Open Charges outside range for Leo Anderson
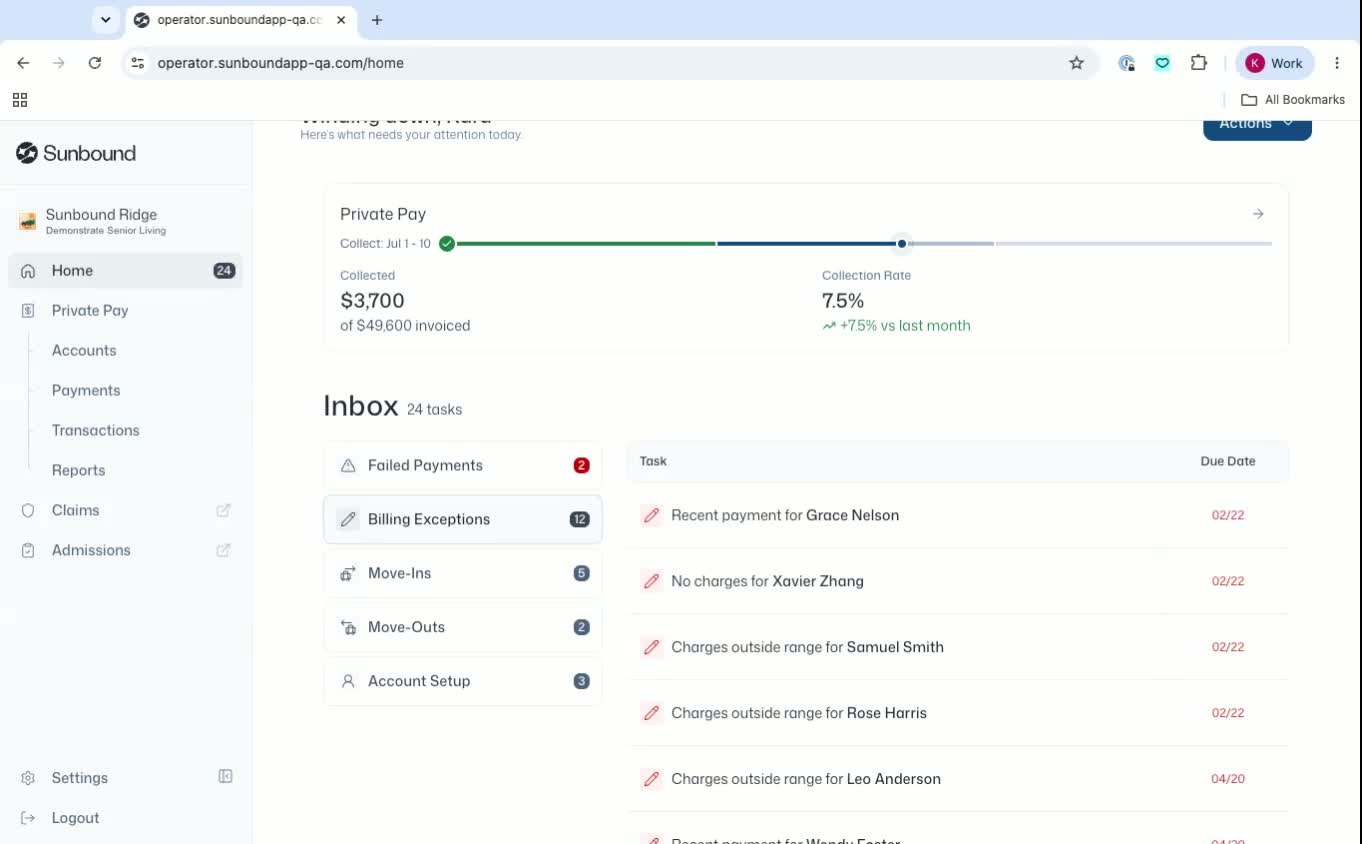The width and height of the screenshot is (1362, 844). pos(958,779)
